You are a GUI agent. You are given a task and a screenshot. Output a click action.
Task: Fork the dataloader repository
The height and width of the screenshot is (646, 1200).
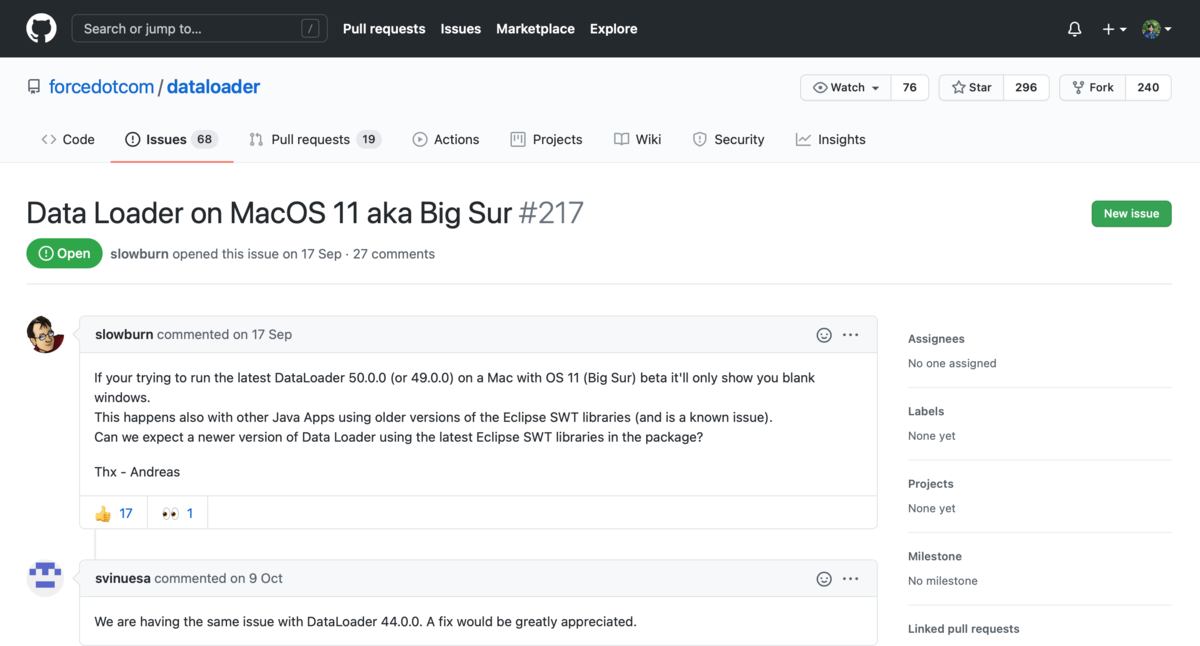1093,88
